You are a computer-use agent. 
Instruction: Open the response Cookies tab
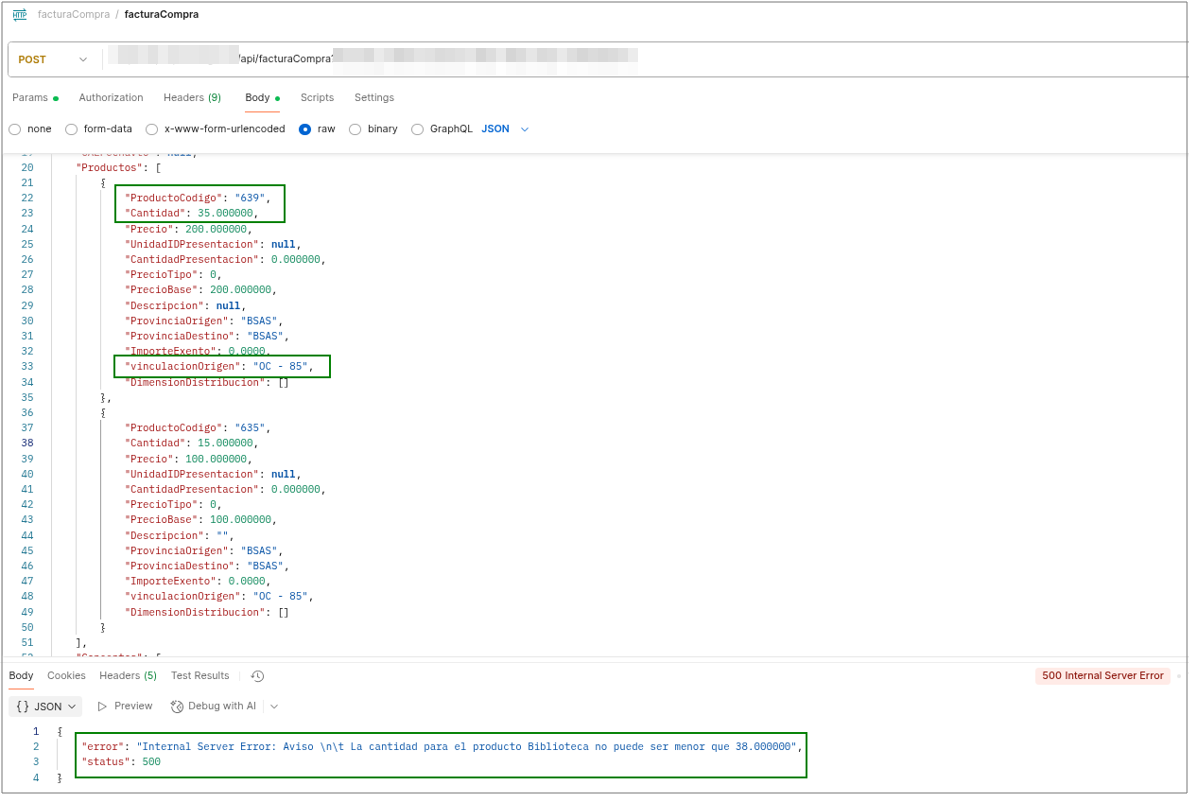[66, 676]
